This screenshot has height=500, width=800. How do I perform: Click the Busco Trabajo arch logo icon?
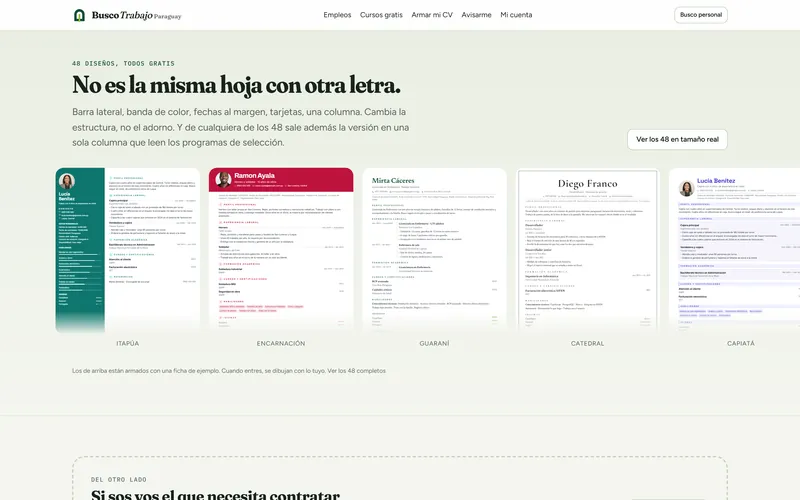(x=79, y=15)
